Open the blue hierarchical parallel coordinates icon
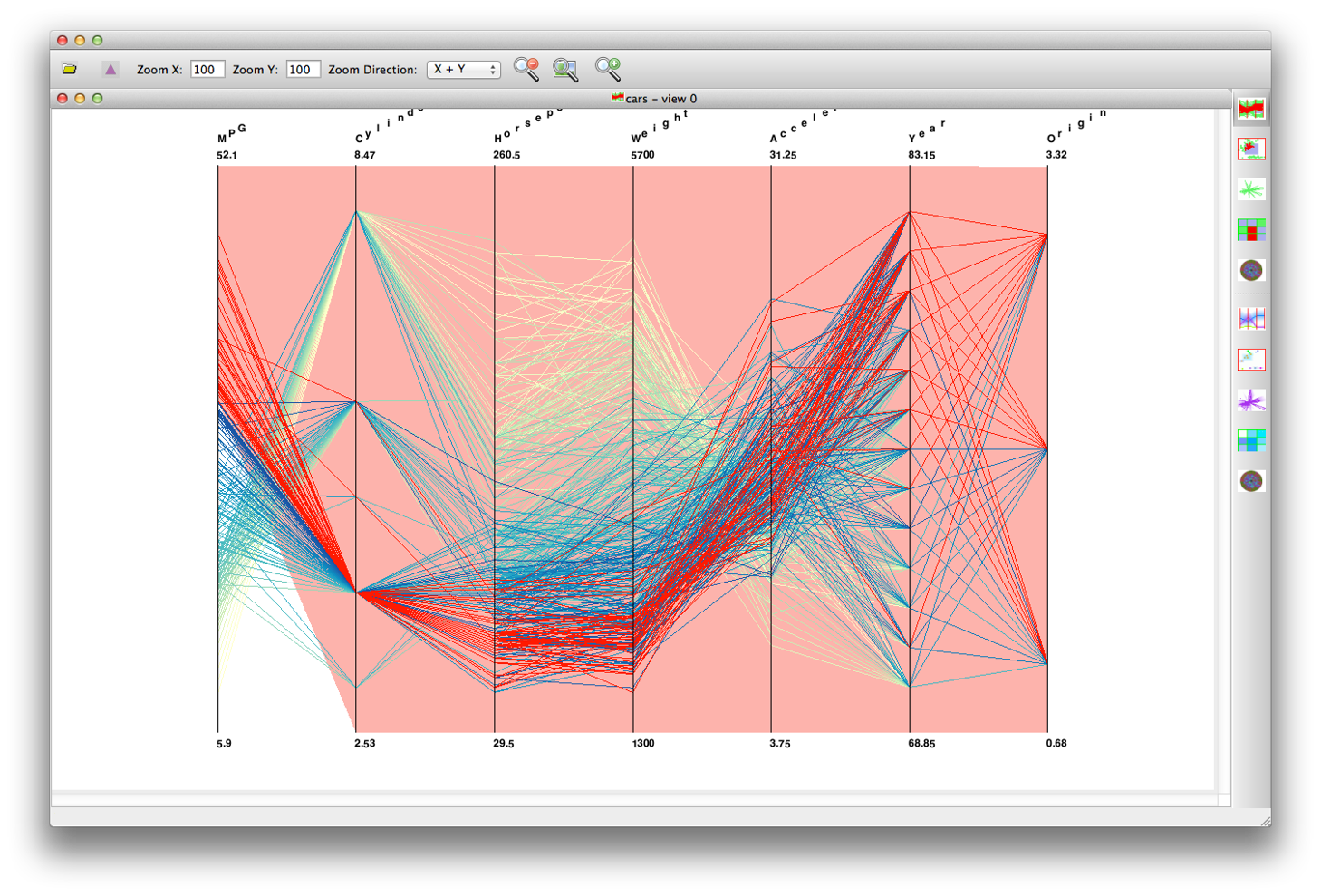1321x896 pixels. 1251,319
